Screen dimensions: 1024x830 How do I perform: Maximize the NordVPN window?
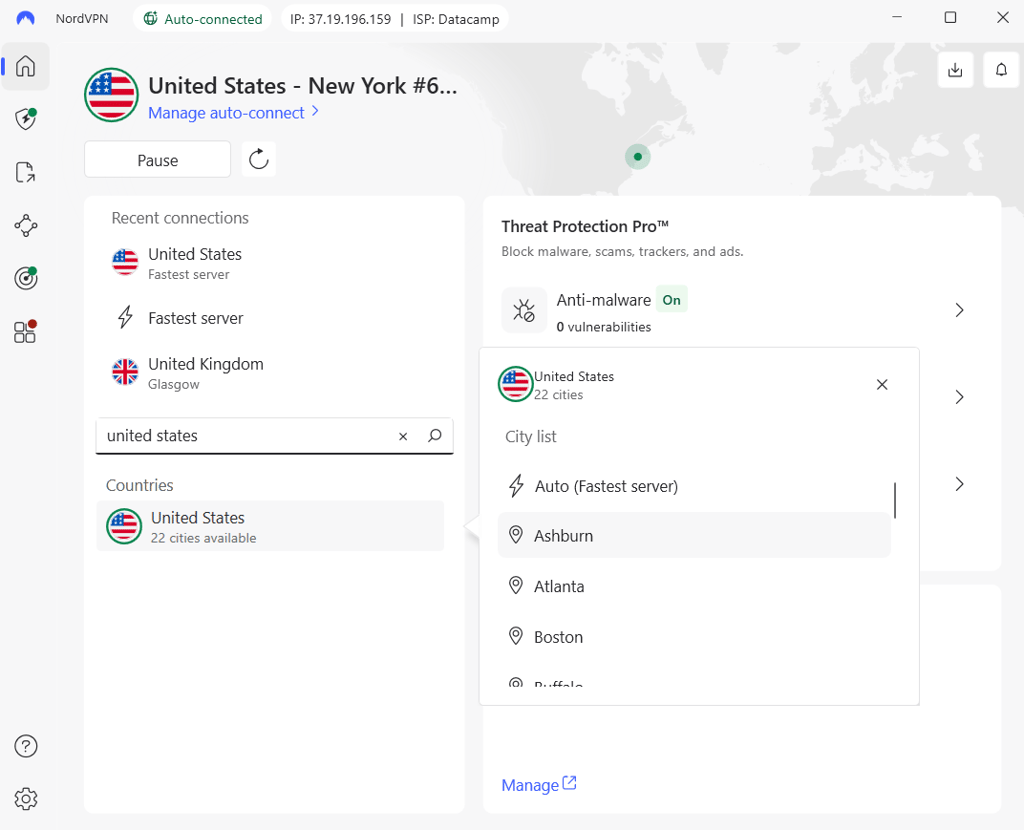click(x=950, y=18)
